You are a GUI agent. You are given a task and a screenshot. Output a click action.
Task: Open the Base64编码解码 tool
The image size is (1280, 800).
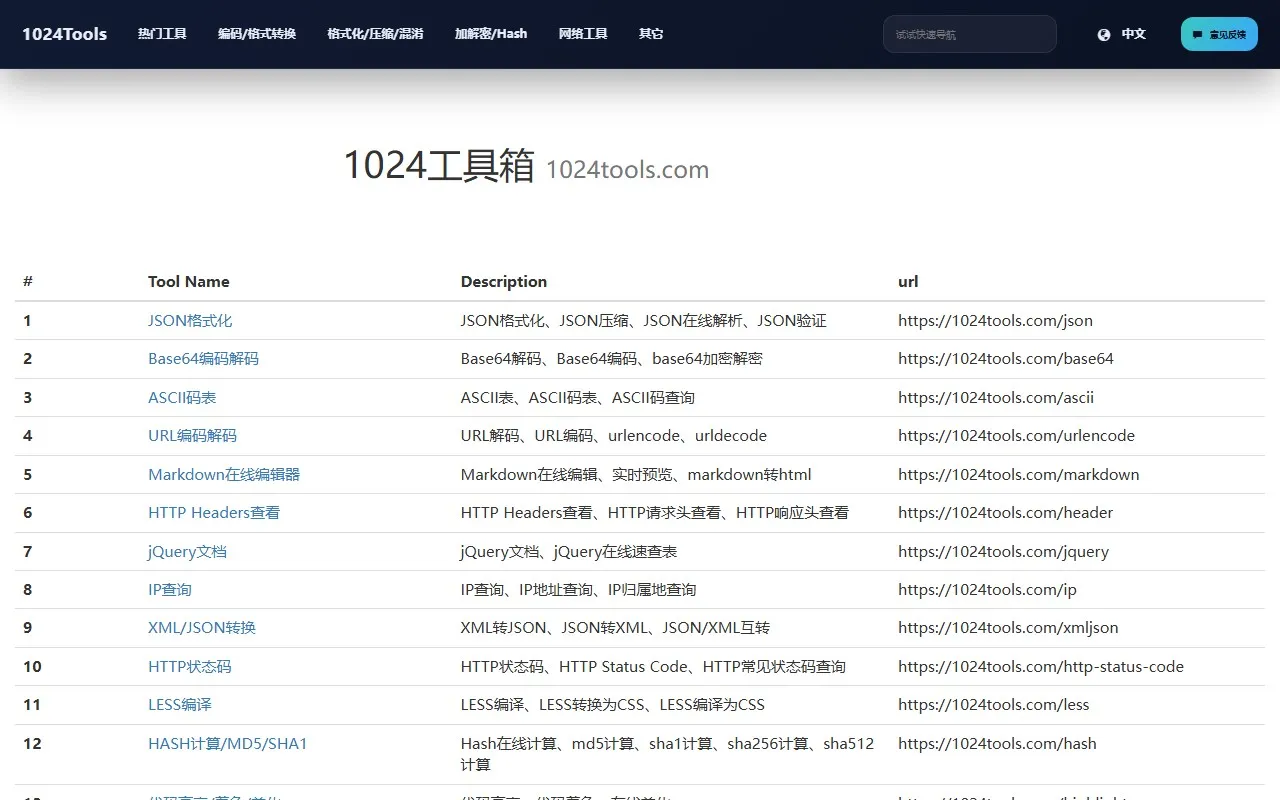coord(203,358)
